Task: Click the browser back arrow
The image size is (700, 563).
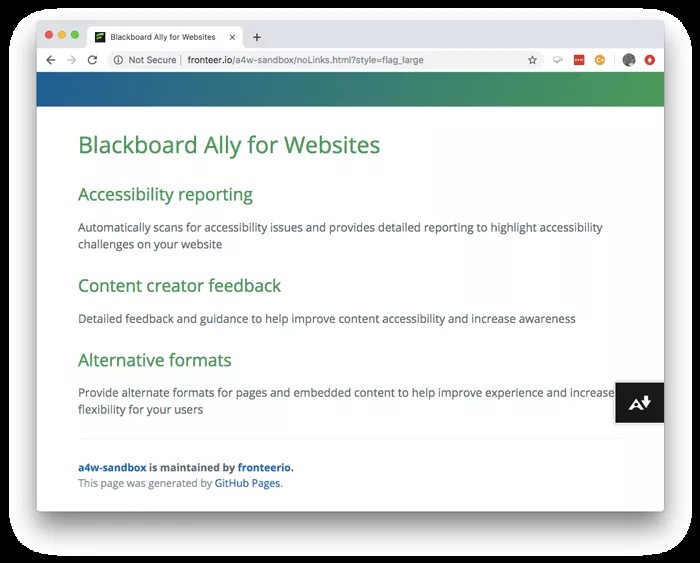Action: 50,60
